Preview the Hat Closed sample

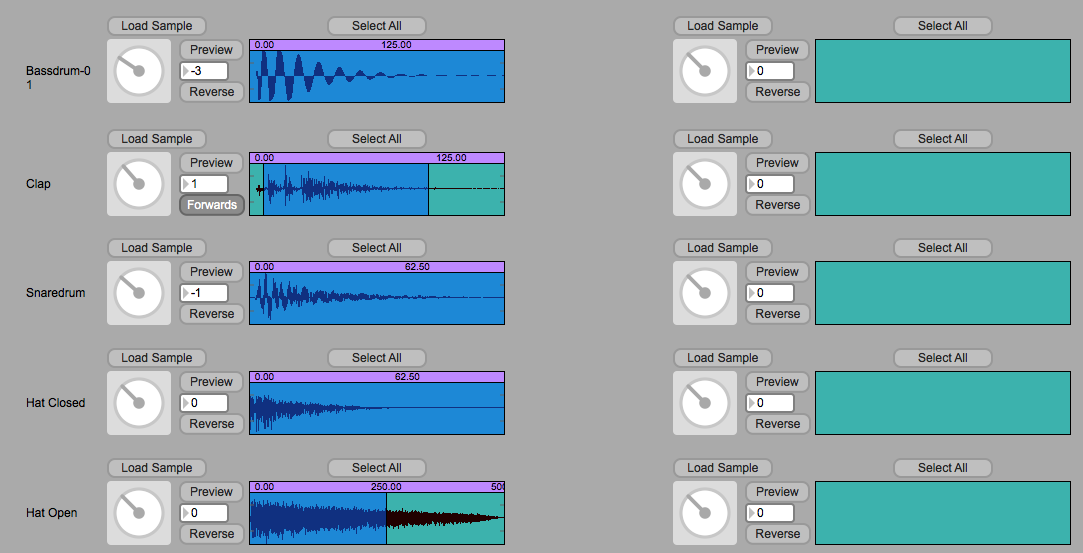click(211, 382)
